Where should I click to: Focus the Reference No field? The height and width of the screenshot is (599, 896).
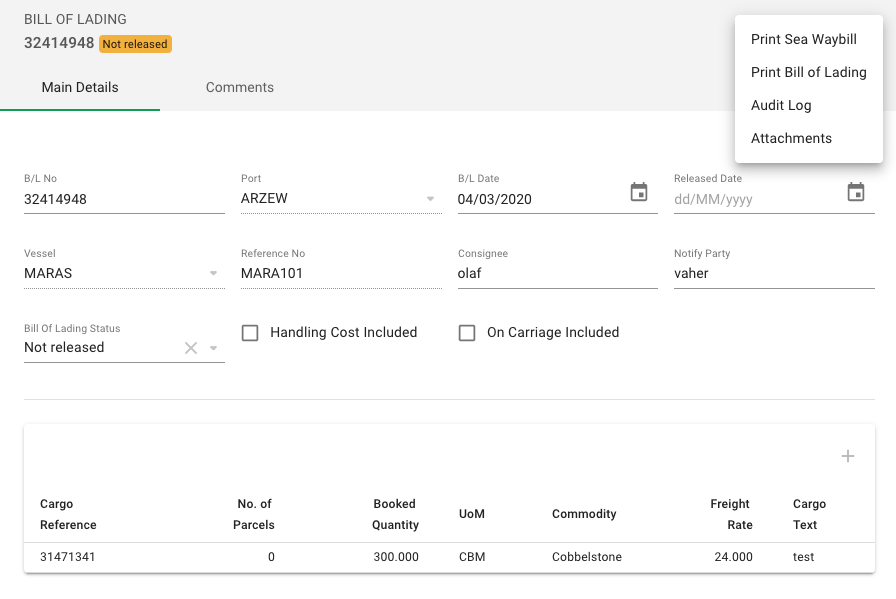tap(340, 273)
